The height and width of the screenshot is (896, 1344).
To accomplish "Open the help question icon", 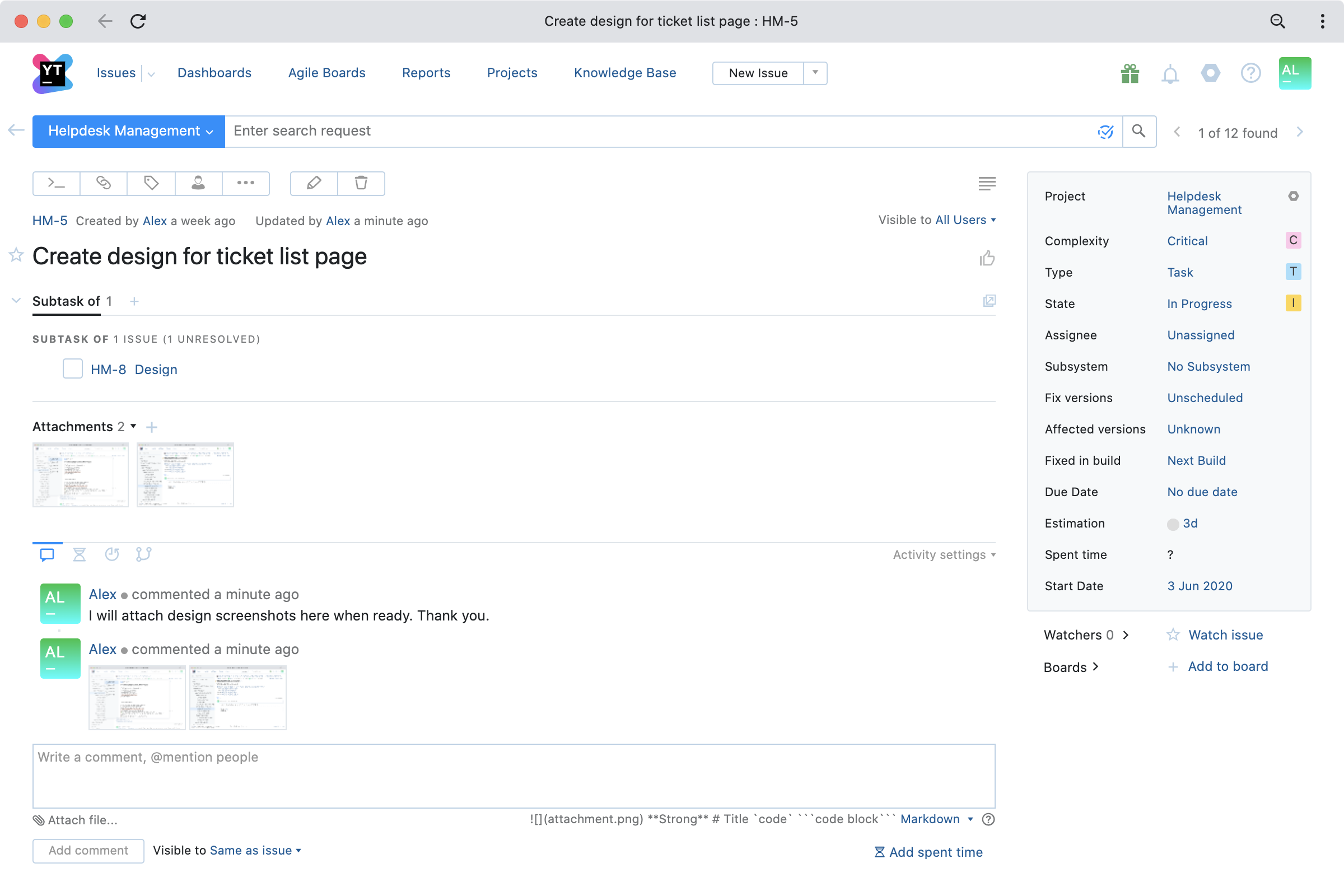I will click(1250, 73).
